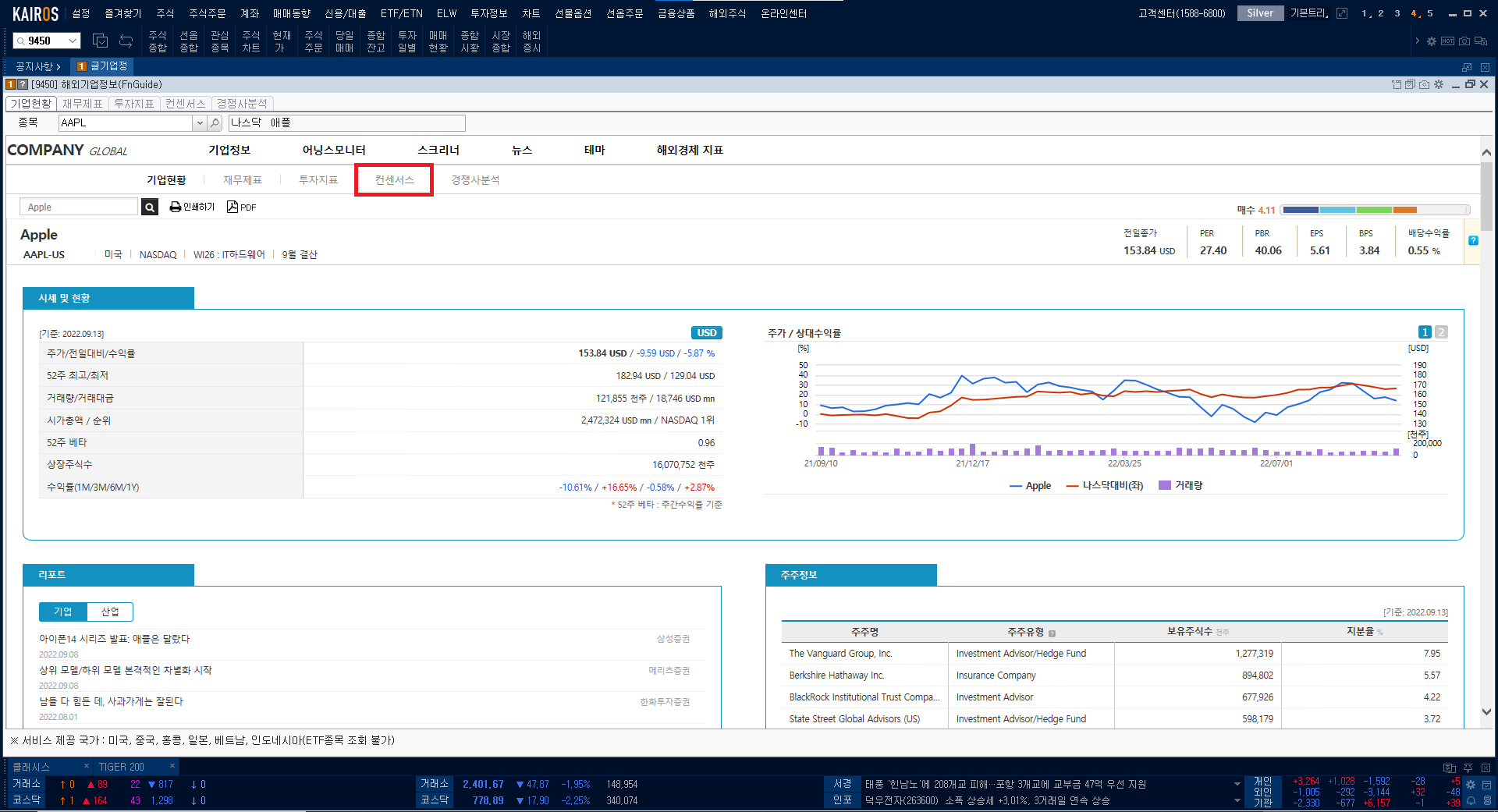The width and height of the screenshot is (1498, 812).
Task: Open report 남들 다 힘든 데, 사과가게는 잘된다
Action: point(111,701)
